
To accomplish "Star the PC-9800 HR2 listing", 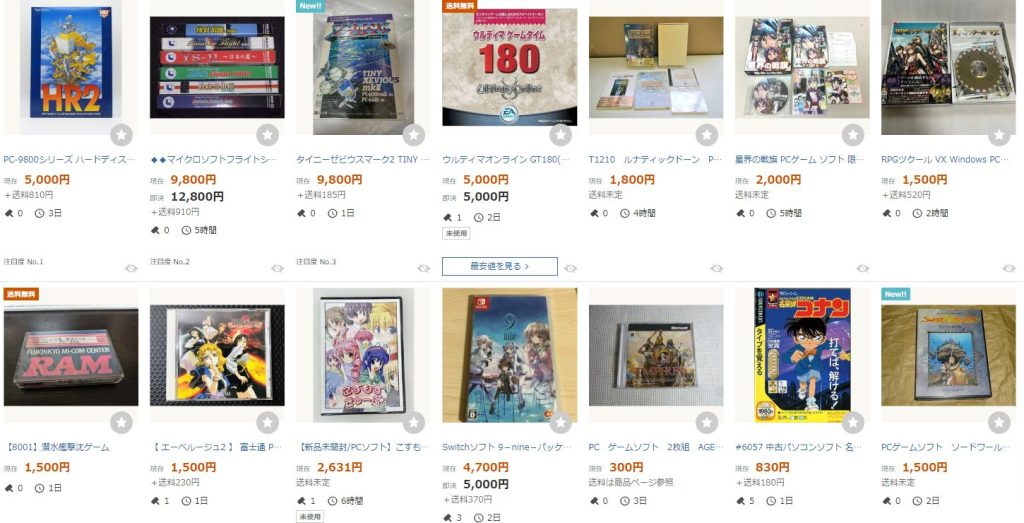I will pyautogui.click(x=121, y=135).
